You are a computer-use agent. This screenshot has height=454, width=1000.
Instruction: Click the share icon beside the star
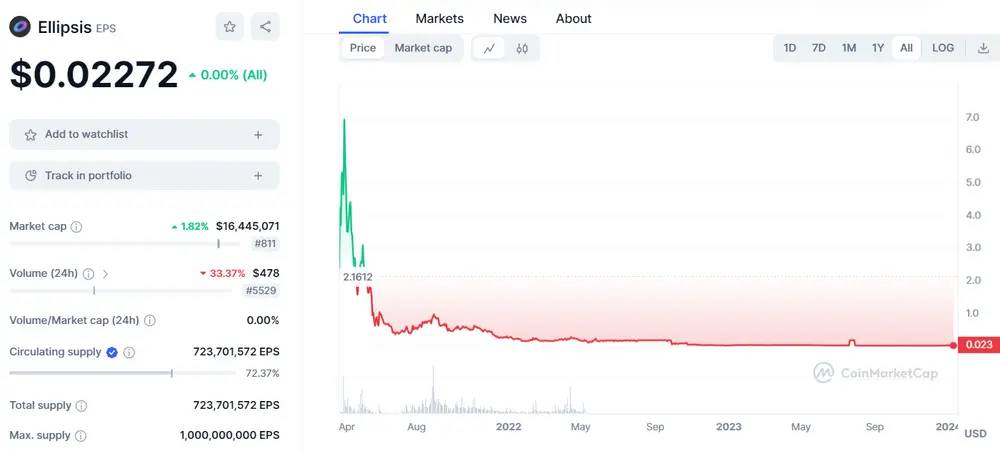click(265, 27)
